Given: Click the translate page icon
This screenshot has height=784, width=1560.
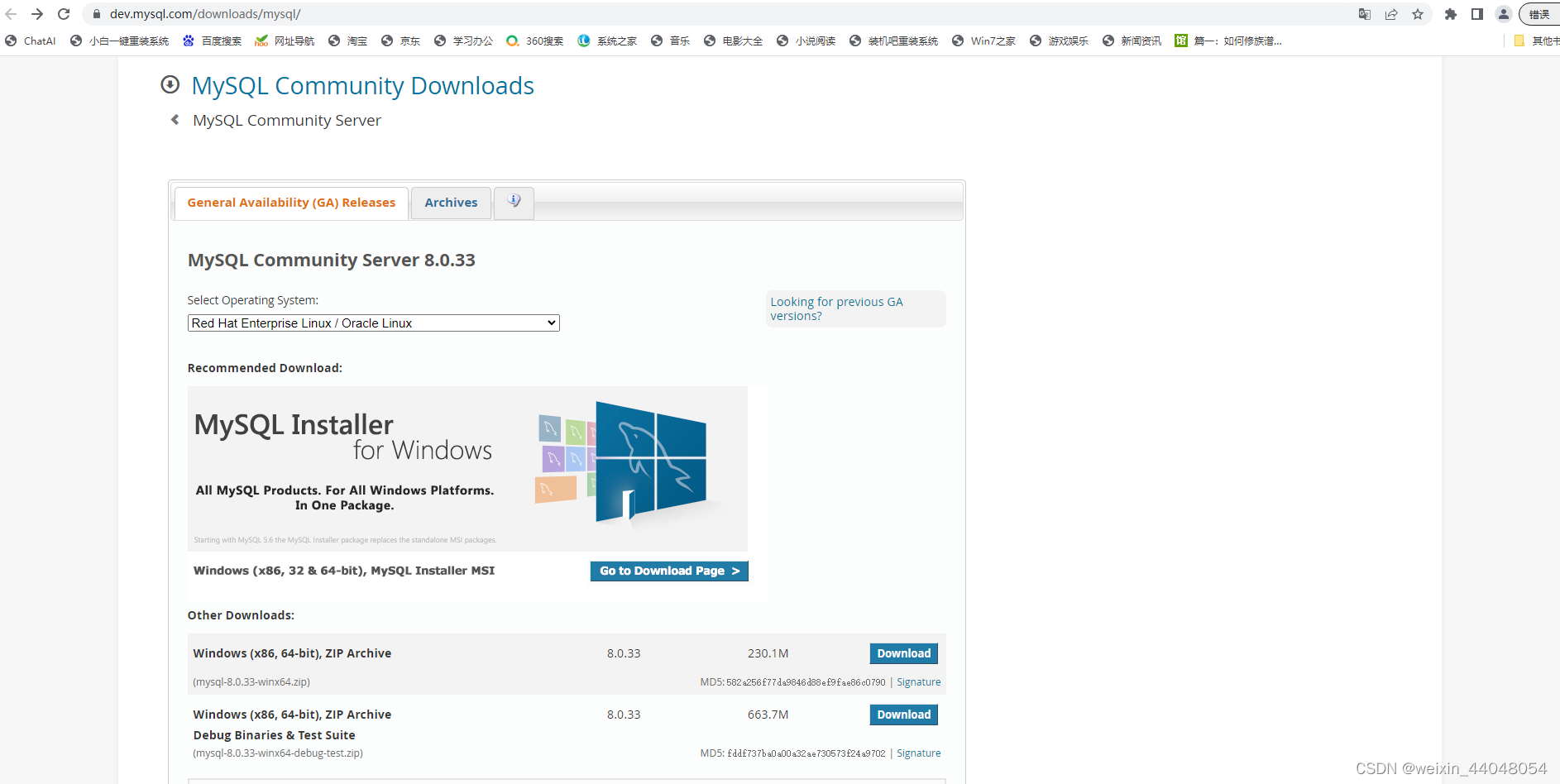Looking at the screenshot, I should (1365, 14).
